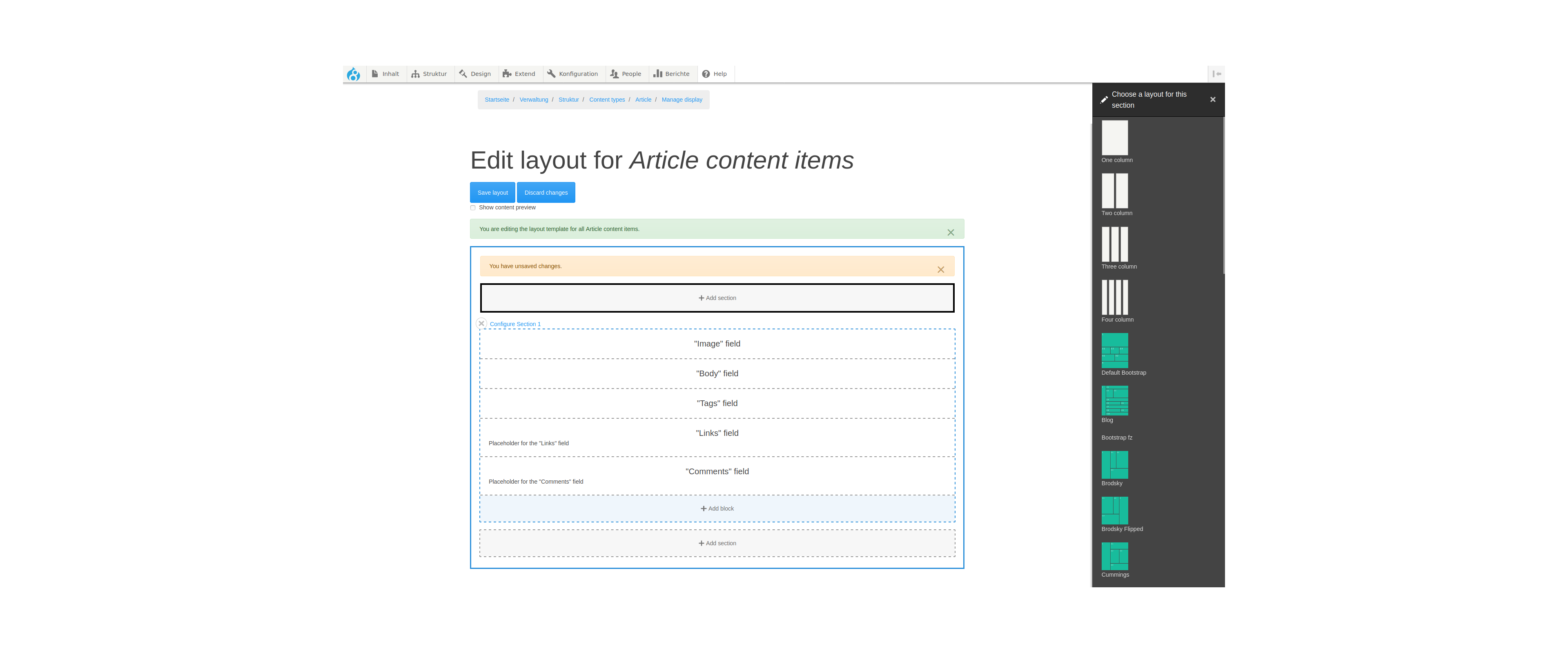Open Konfiguration via the wrench icon
Viewport: 1568px width, 653px height.
[552, 73]
